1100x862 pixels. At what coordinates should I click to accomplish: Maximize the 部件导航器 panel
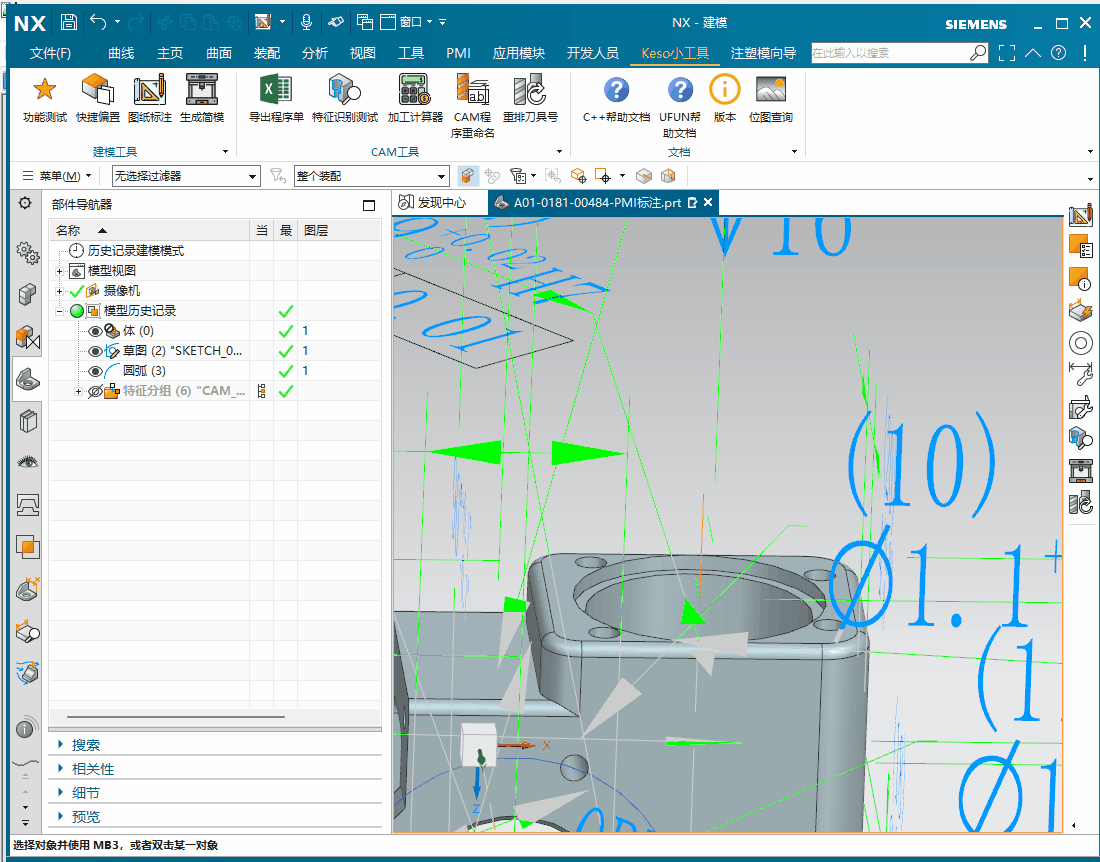369,205
